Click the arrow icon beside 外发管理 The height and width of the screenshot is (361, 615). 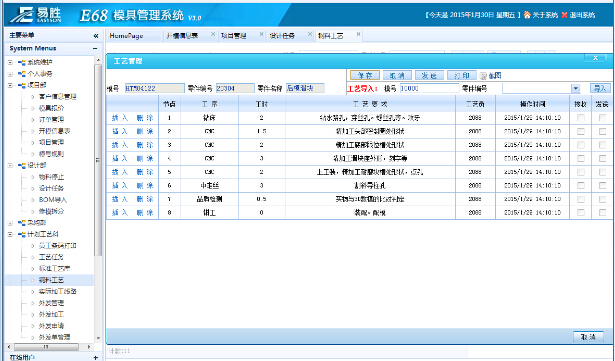pos(33,303)
